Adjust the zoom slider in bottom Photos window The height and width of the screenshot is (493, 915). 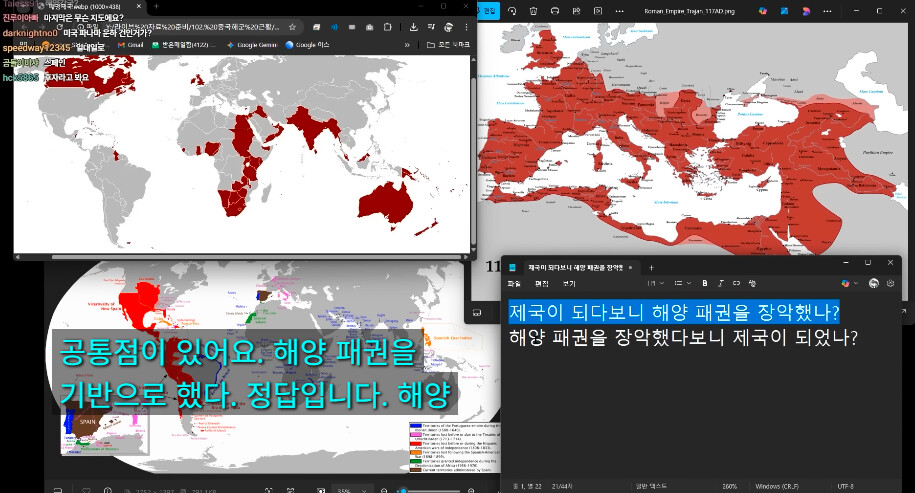coord(426,491)
